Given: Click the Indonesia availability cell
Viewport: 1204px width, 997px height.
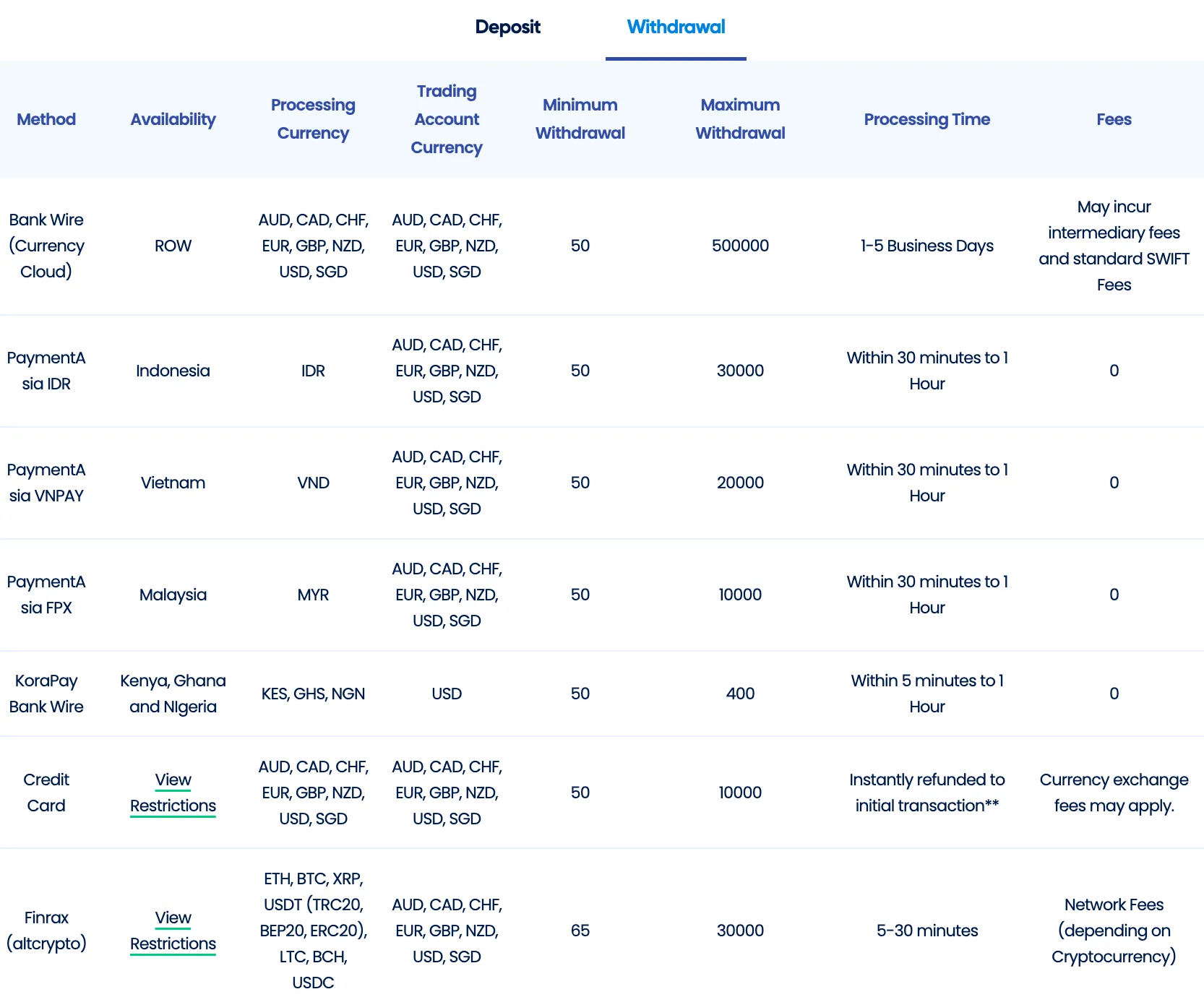Looking at the screenshot, I should point(173,371).
